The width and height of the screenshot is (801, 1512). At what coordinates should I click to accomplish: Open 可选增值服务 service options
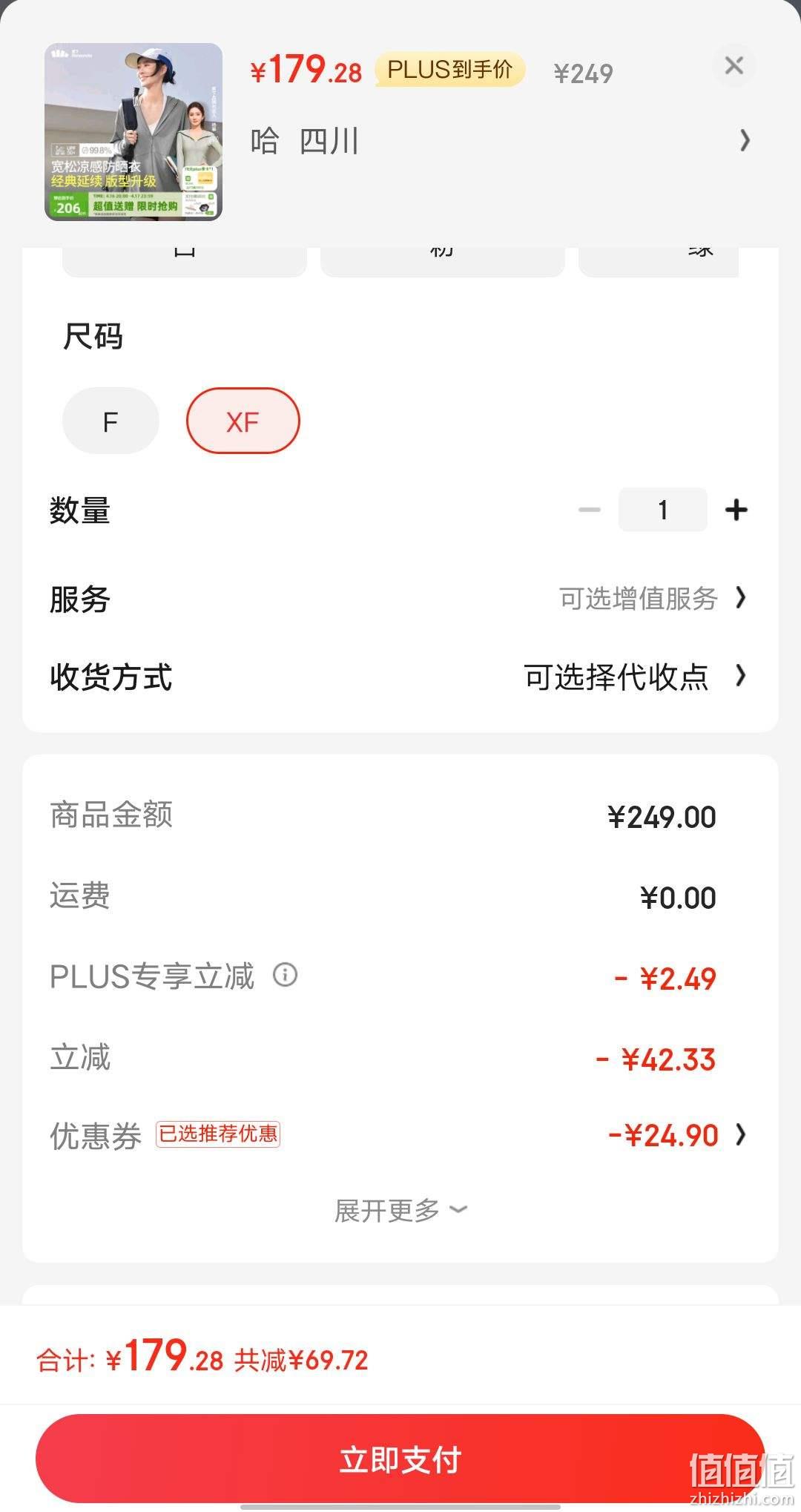pyautogui.click(x=638, y=599)
